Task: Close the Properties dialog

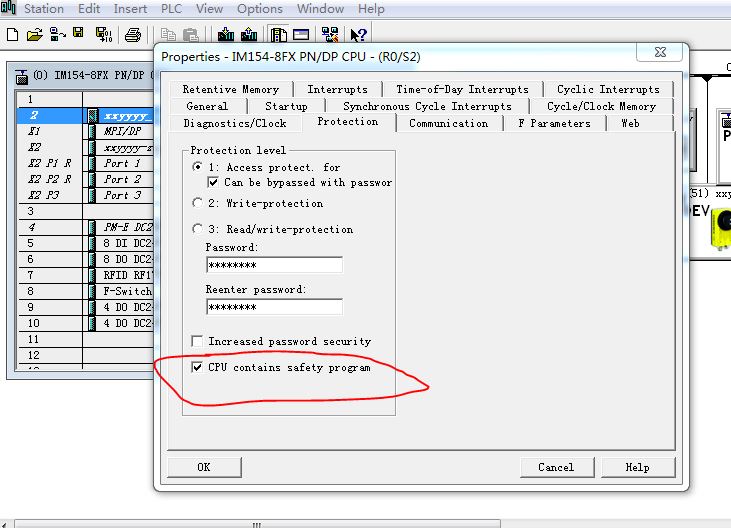Action: point(660,52)
